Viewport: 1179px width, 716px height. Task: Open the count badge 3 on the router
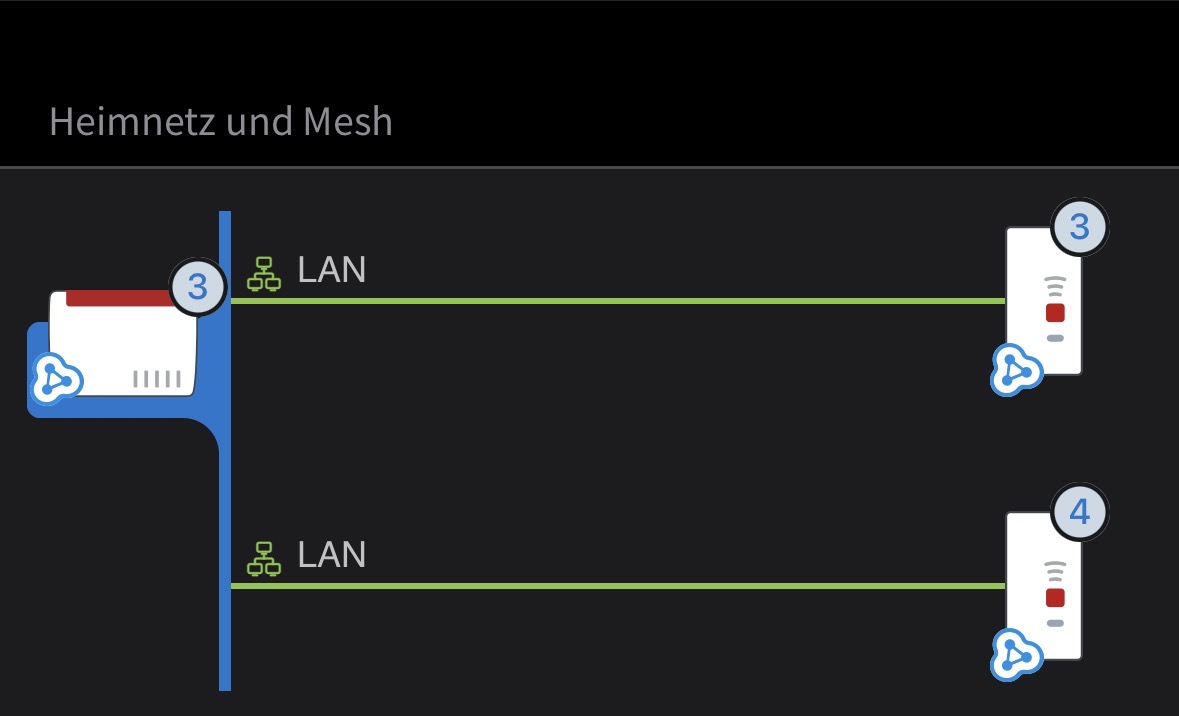point(198,287)
